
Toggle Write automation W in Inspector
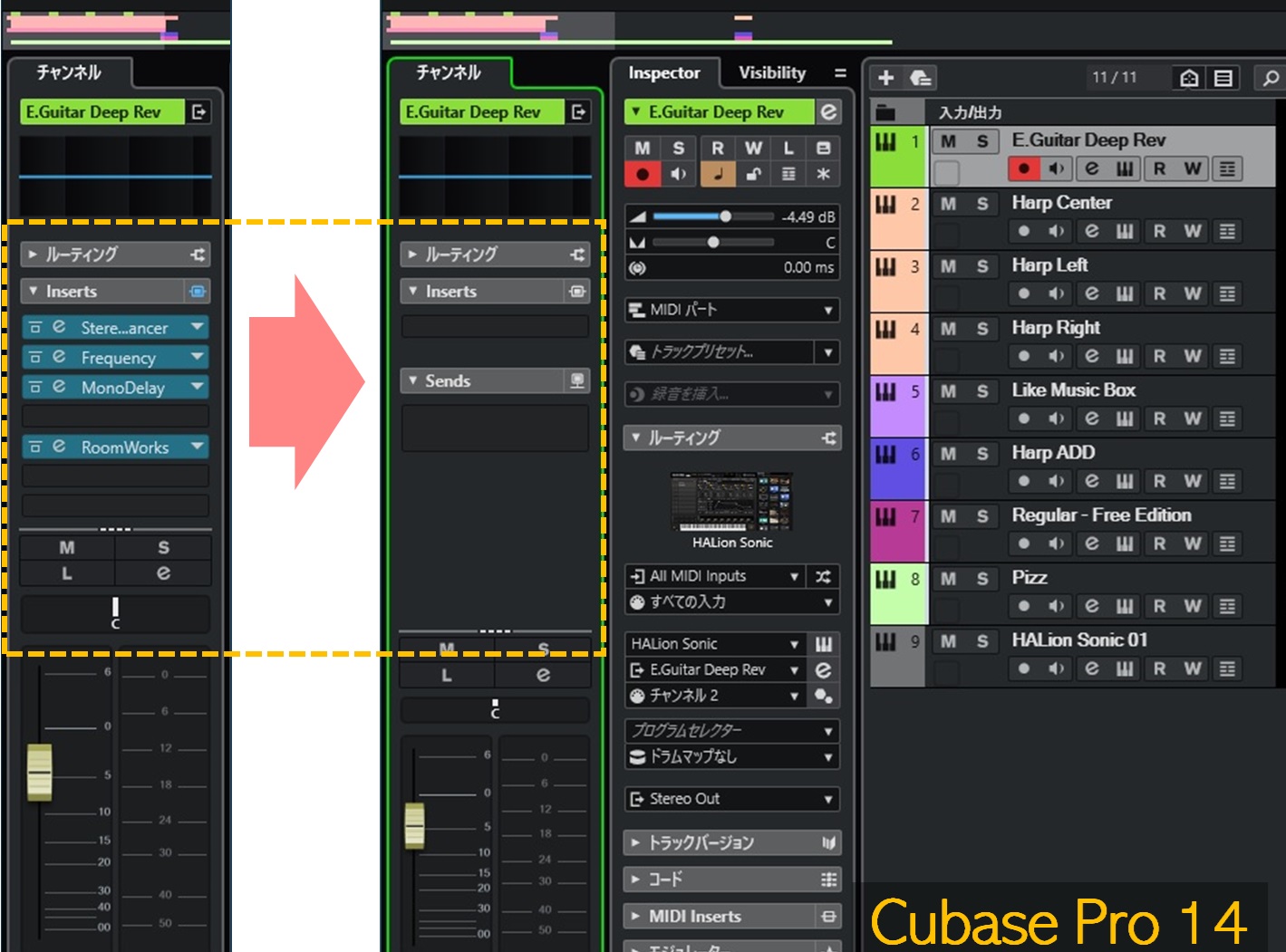coord(753,148)
